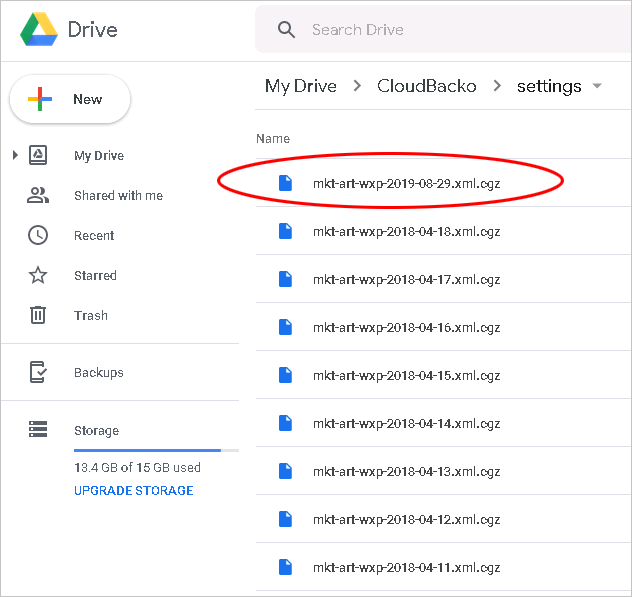Open Shared with me via people icon
The height and width of the screenshot is (597, 632).
38,196
